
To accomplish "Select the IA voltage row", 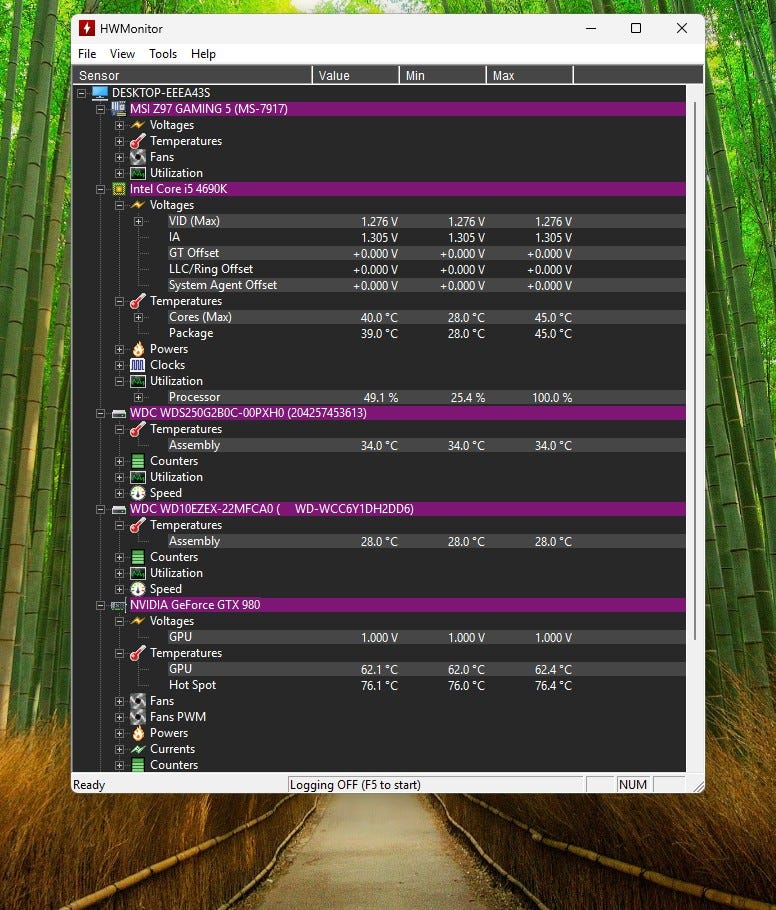I will point(427,237).
